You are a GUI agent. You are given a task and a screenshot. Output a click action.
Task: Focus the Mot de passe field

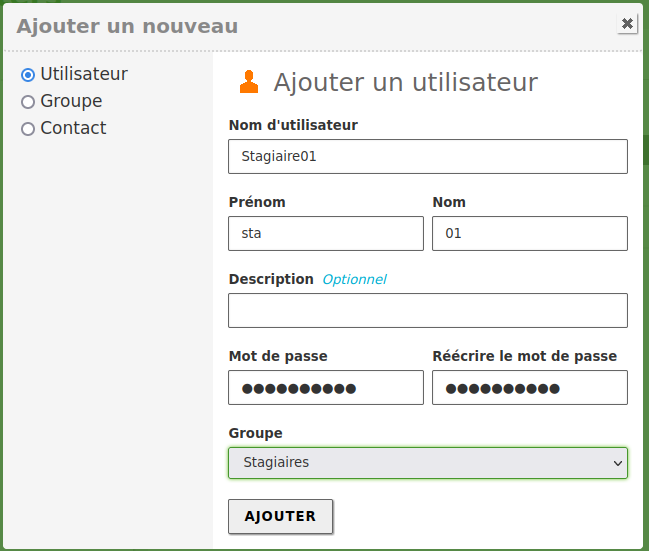point(326,387)
